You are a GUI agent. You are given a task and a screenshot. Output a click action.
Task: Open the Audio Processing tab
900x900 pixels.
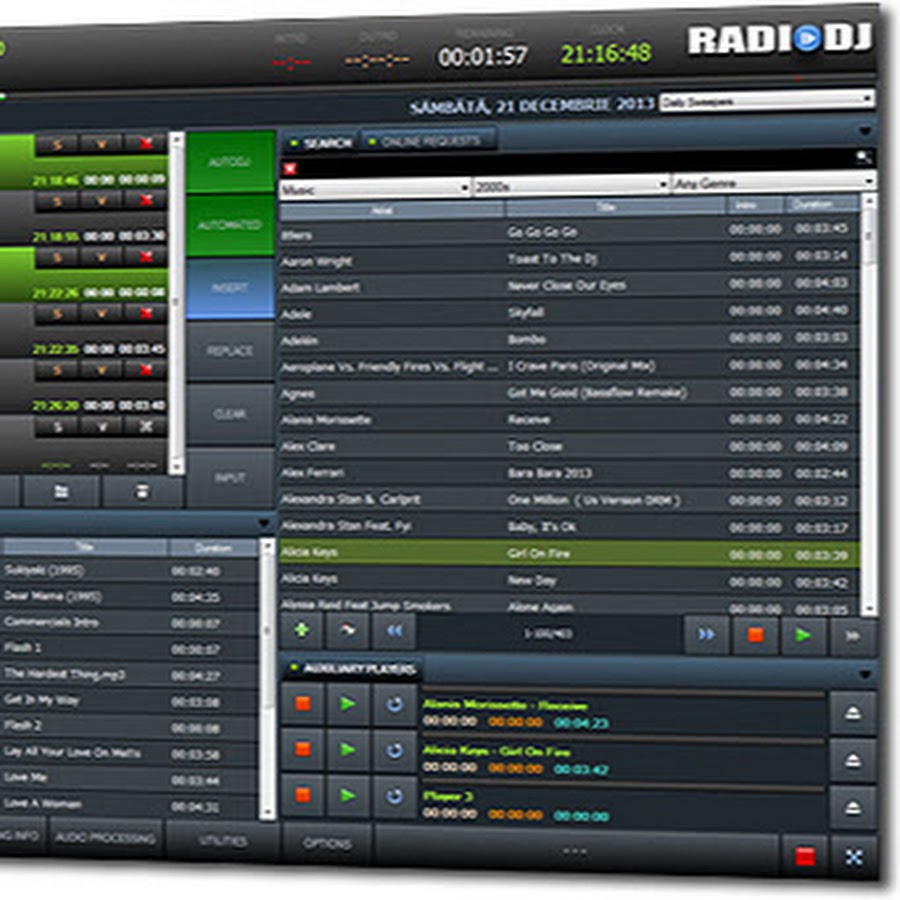[106, 838]
